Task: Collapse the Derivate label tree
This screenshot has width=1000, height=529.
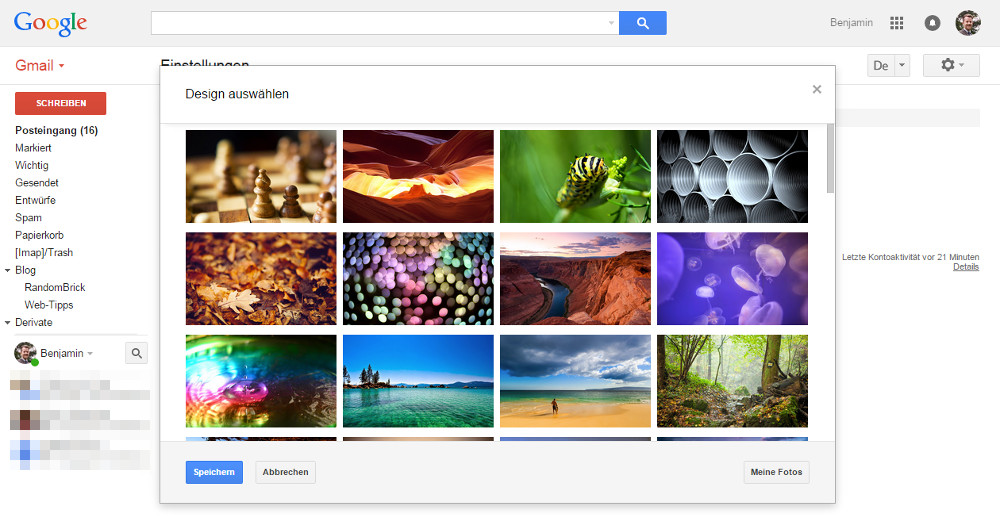Action: click(x=8, y=323)
